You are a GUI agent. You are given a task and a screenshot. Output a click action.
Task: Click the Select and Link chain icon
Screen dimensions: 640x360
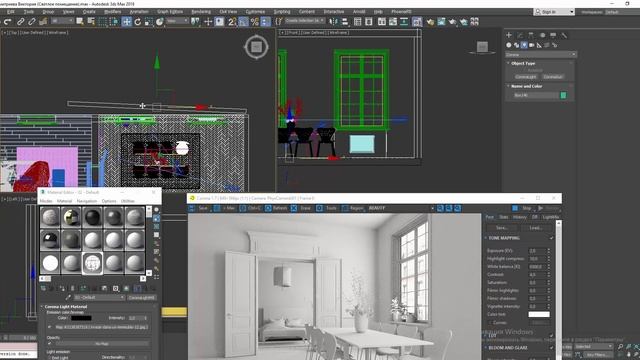(x=20, y=22)
